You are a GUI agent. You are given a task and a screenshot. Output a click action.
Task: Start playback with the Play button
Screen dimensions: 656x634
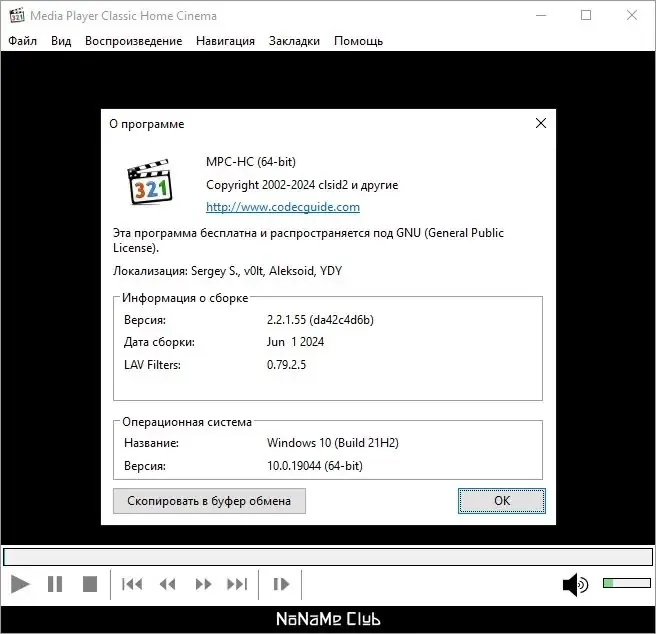[x=20, y=584]
